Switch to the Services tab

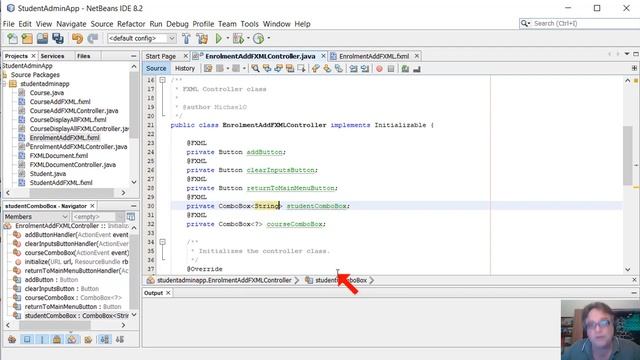(x=52, y=56)
